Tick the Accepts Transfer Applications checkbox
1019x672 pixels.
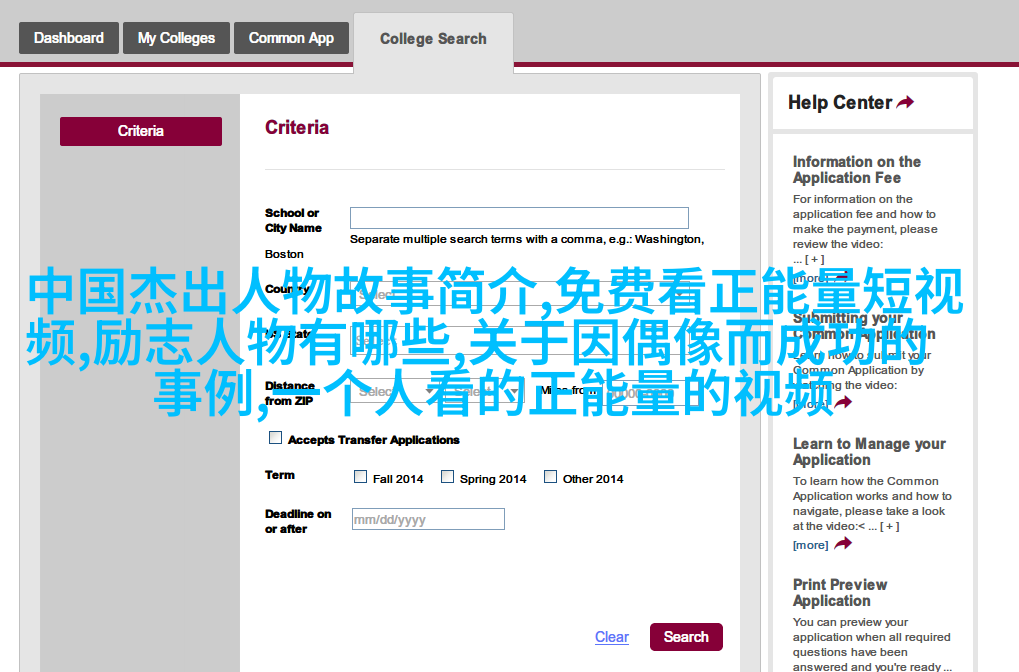(x=276, y=438)
